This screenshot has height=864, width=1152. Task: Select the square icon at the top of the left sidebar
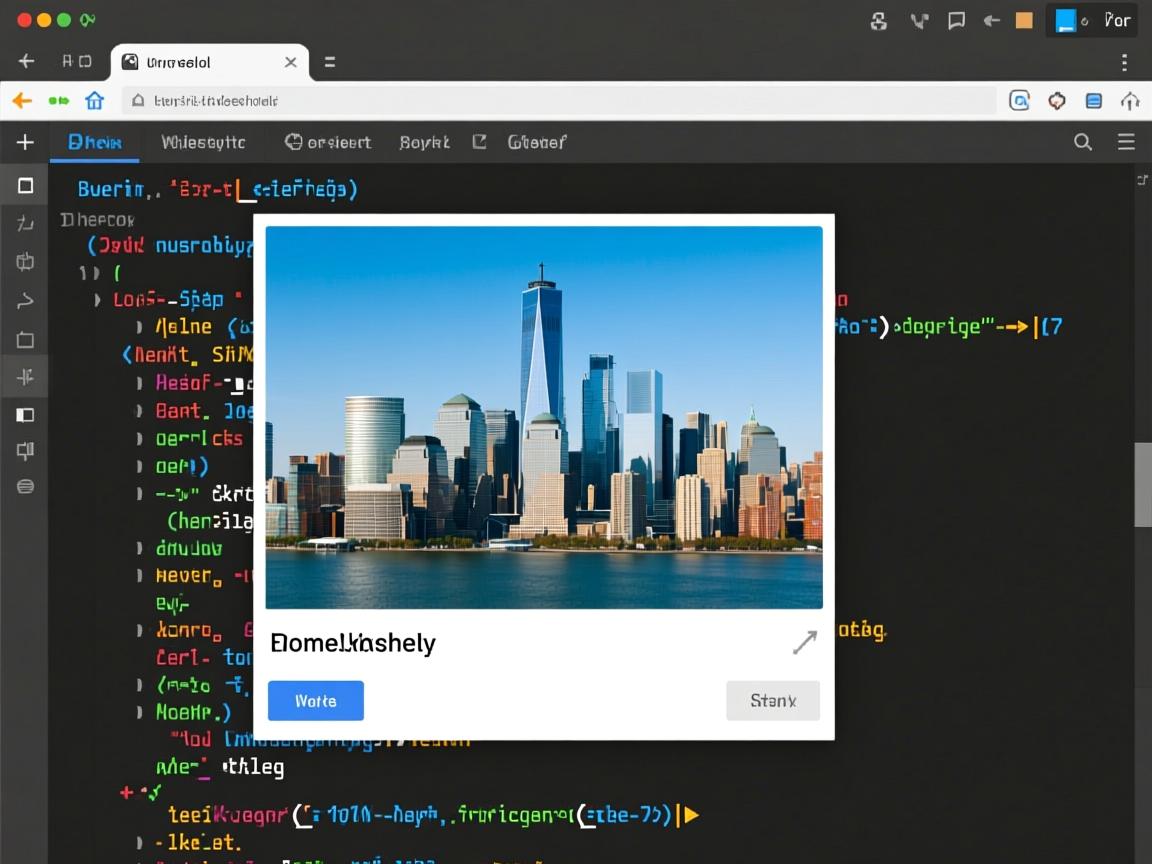pos(26,185)
